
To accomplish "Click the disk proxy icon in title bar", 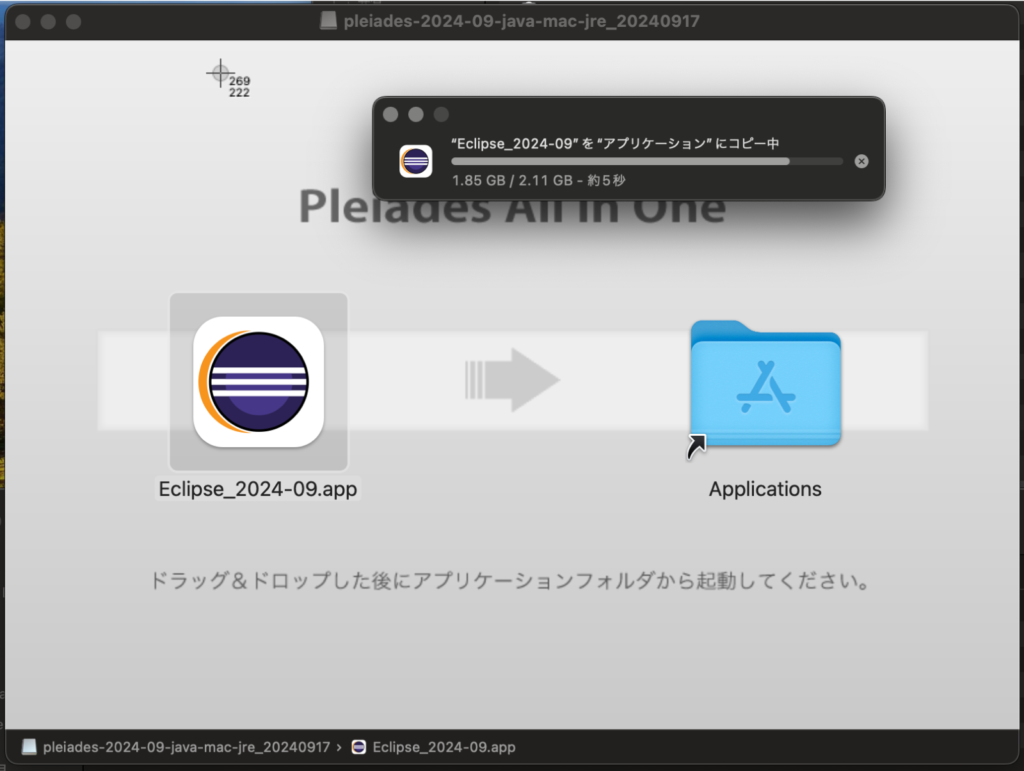I will tap(329, 21).
